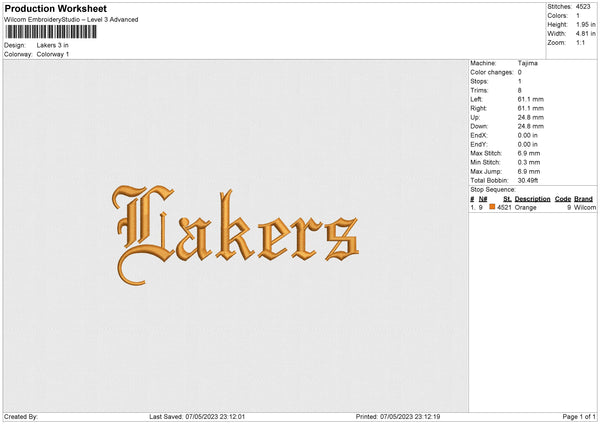Select the Zoom 1:1 value
Screen dimensions: 600x424
click(x=580, y=44)
